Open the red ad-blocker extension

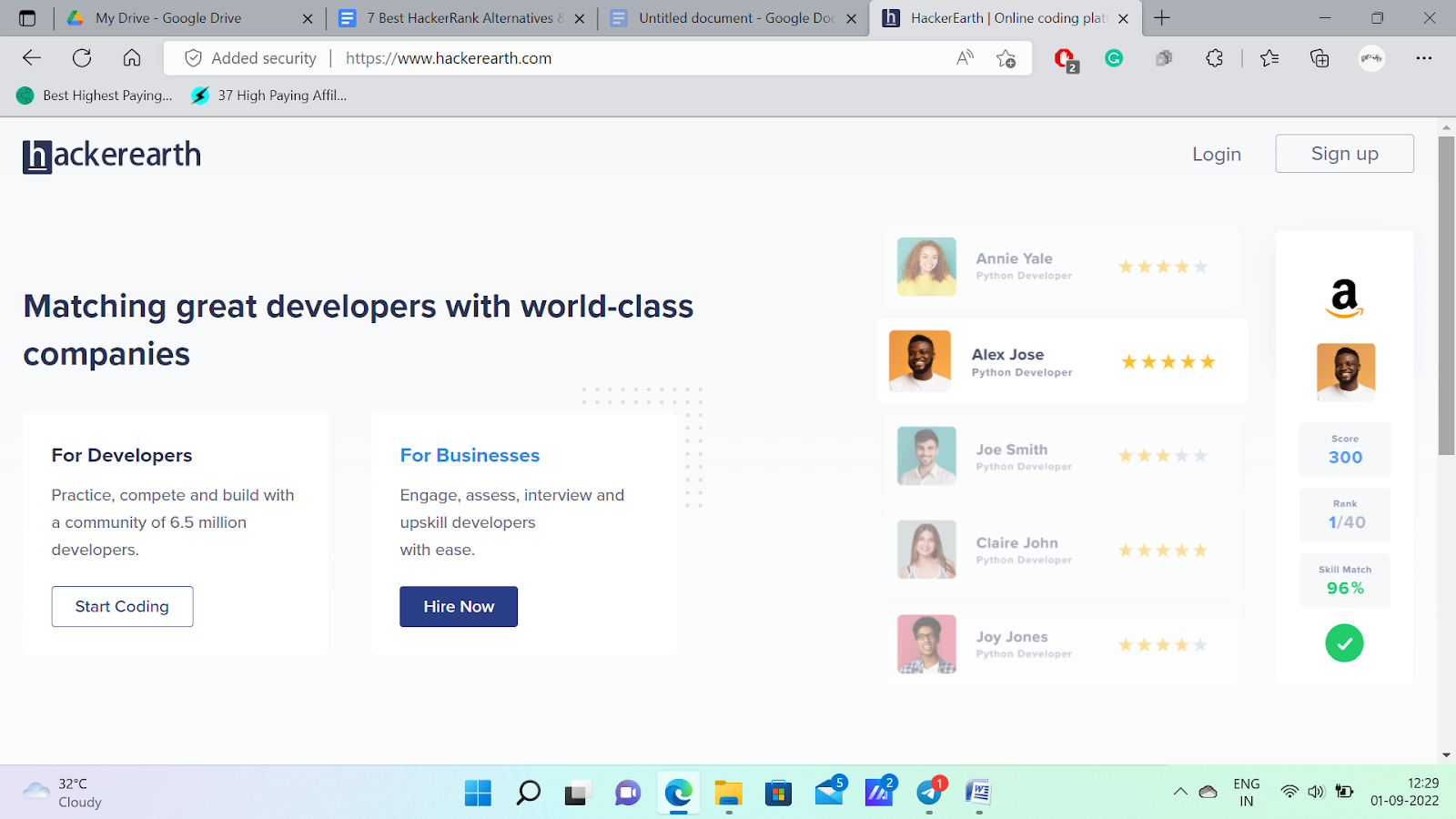coord(1065,59)
